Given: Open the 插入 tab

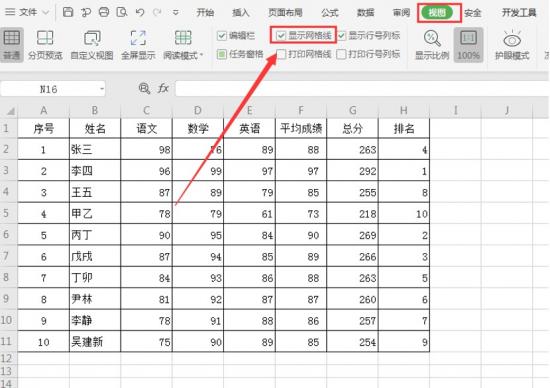Looking at the screenshot, I should 241,13.
